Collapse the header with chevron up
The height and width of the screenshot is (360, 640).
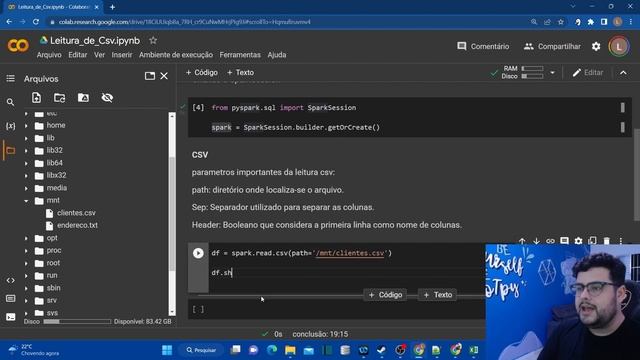coord(623,73)
